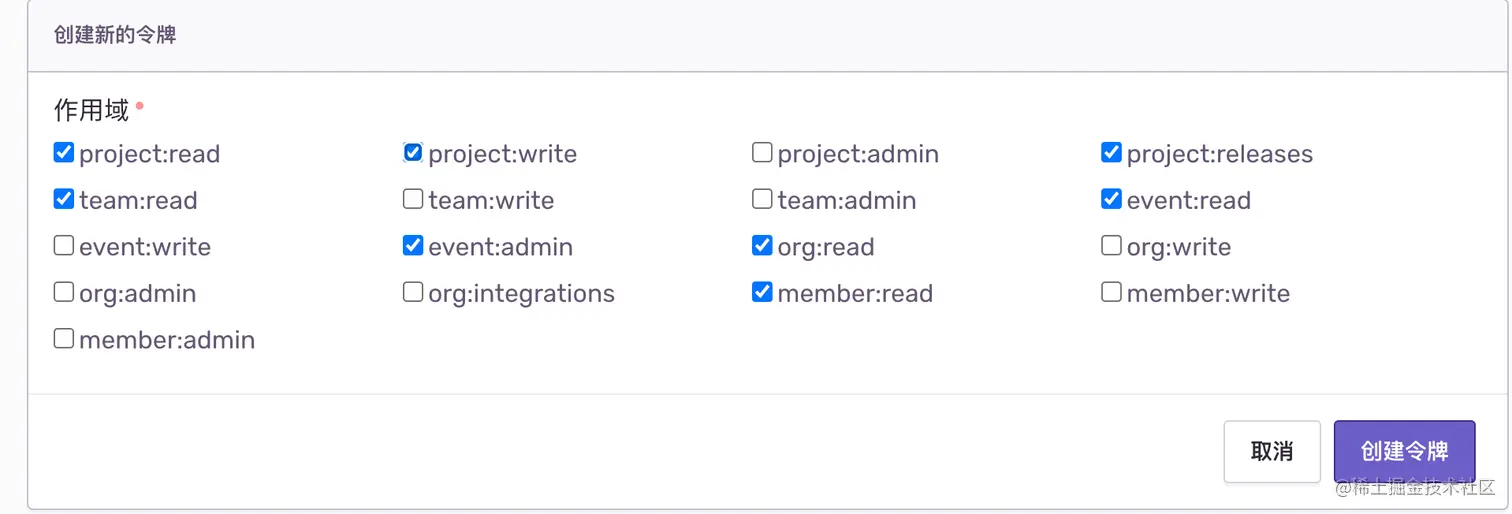The height and width of the screenshot is (514, 1512).
Task: Tick the member:write checkbox
Action: click(1111, 292)
